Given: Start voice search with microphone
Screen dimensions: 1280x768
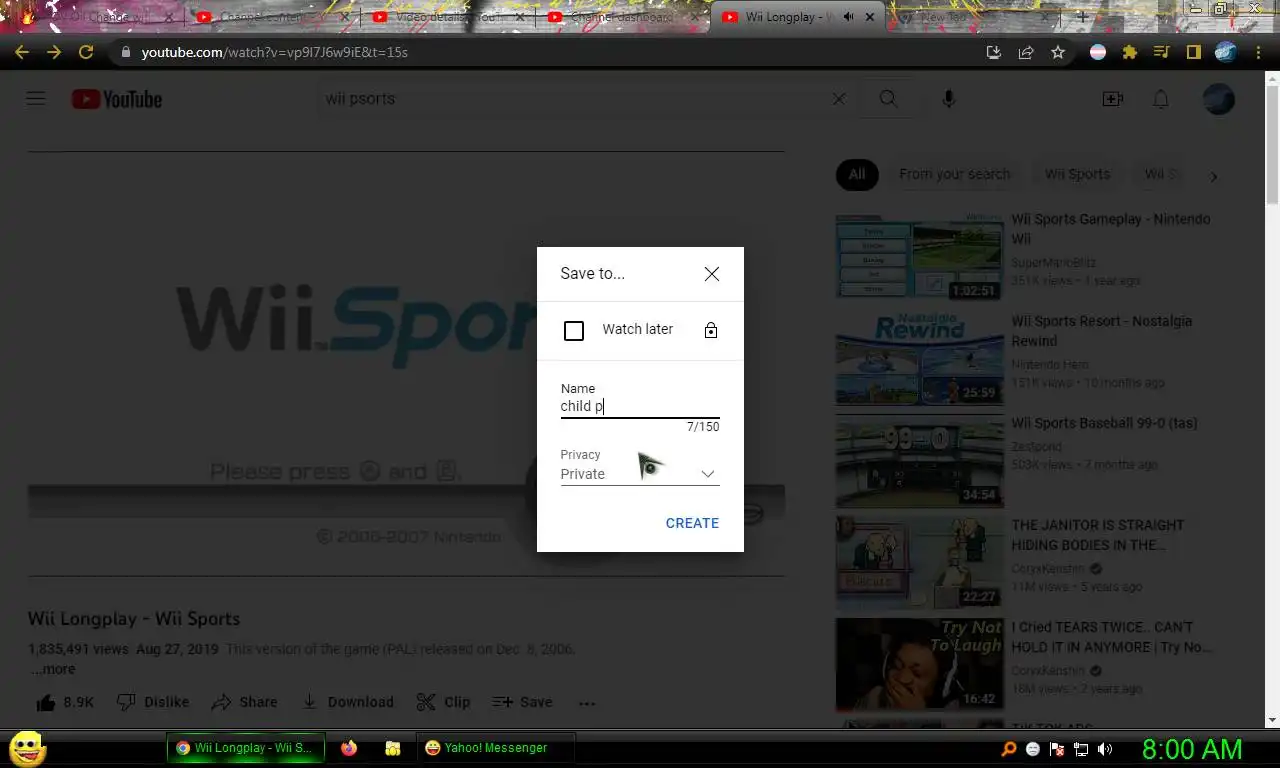Looking at the screenshot, I should click(x=948, y=99).
